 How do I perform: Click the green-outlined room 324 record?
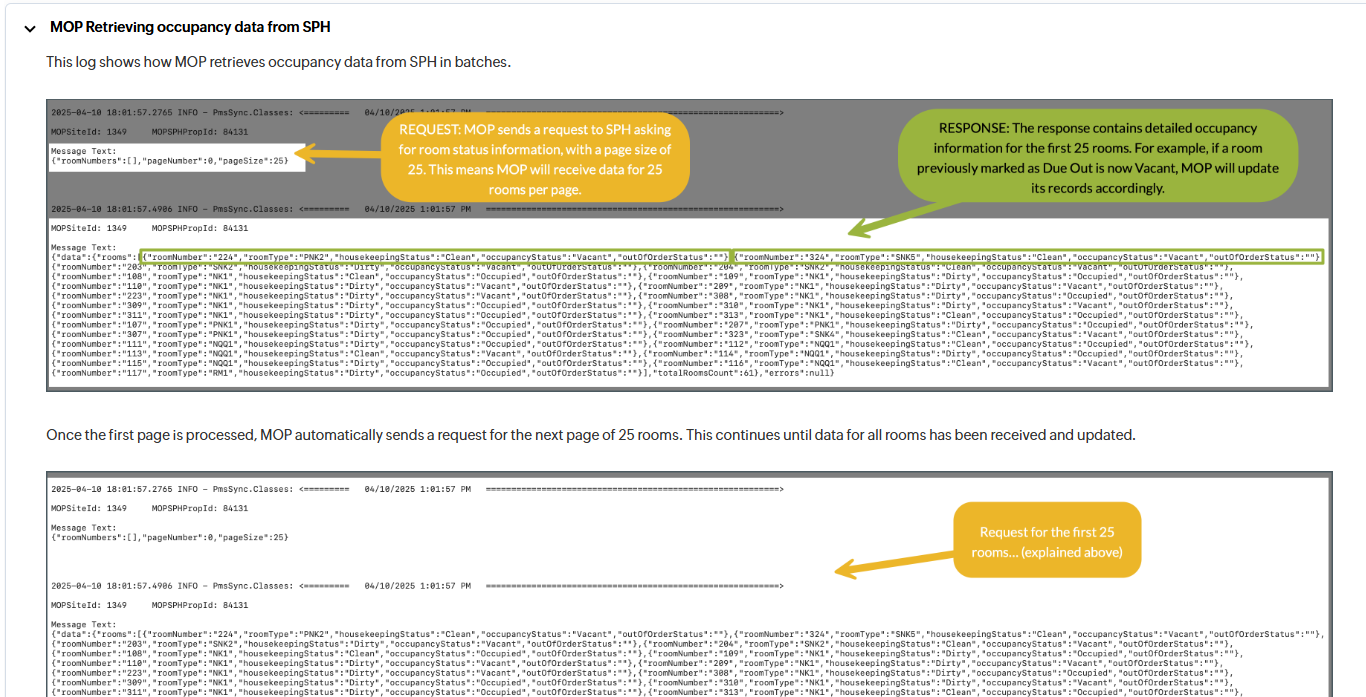1029,257
